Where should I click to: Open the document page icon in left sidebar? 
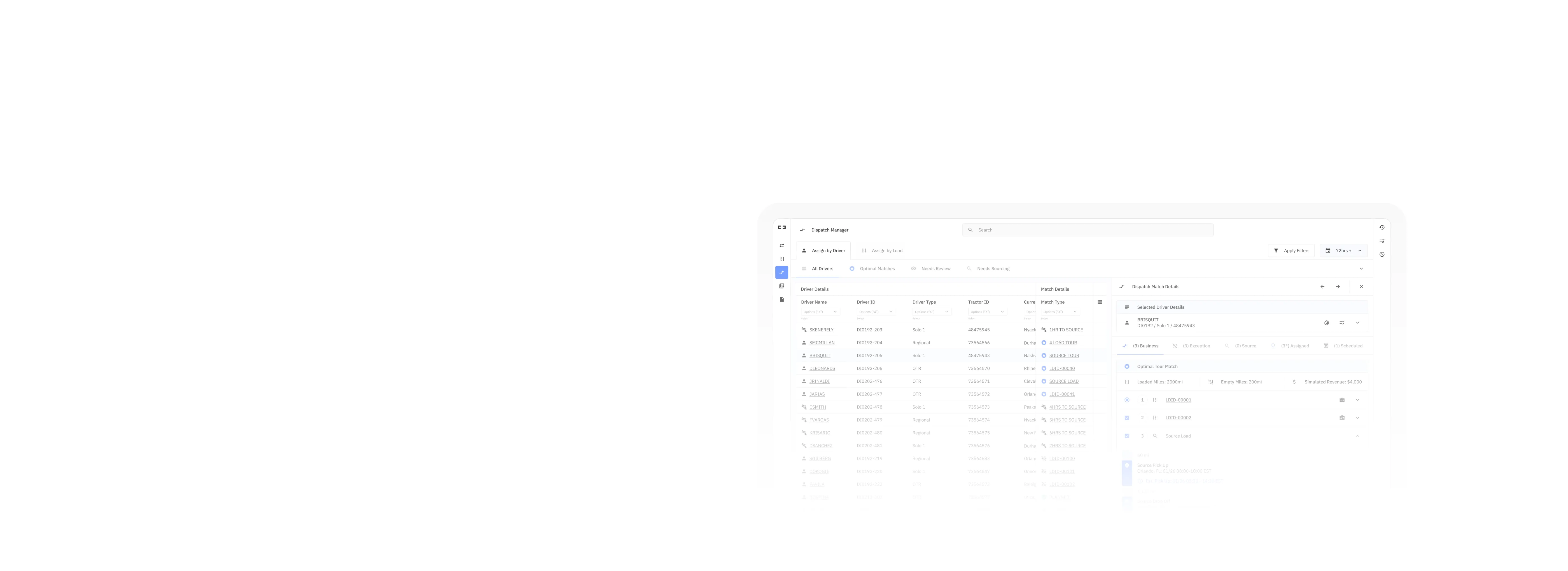point(781,299)
